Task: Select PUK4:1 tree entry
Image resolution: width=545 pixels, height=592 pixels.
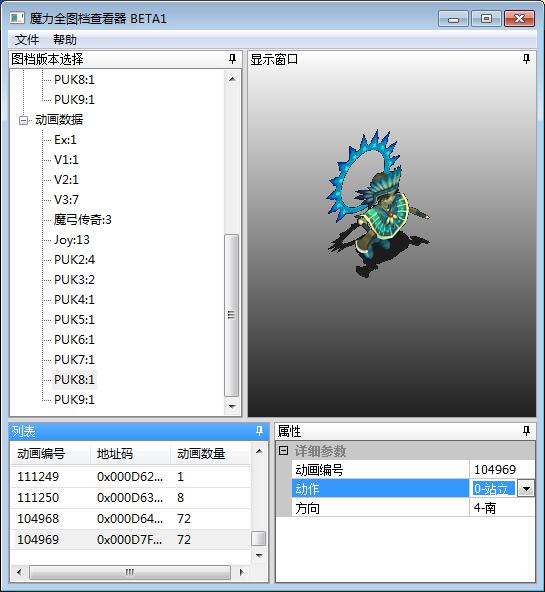Action: [x=74, y=300]
